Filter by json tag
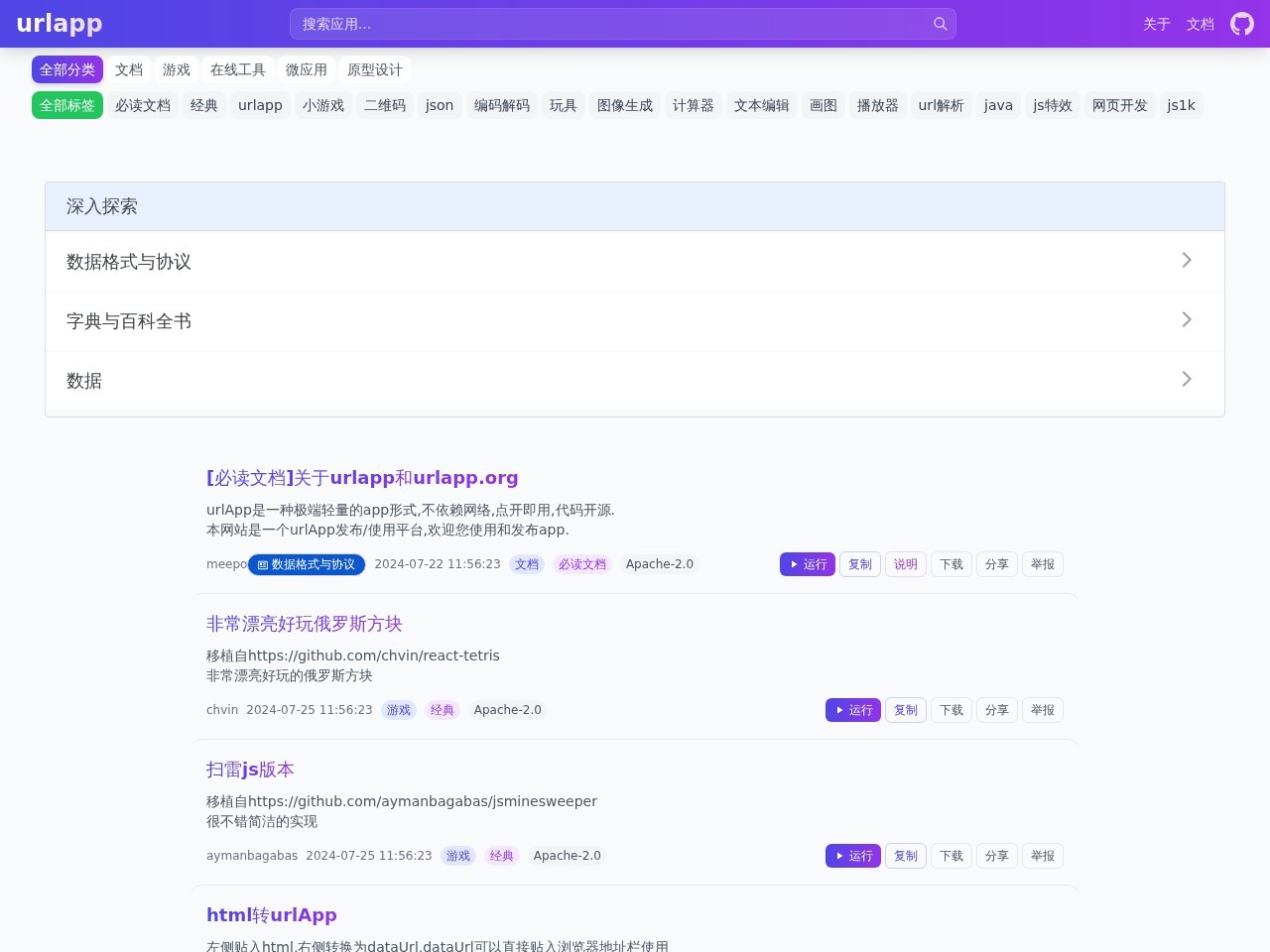The height and width of the screenshot is (952, 1270). [440, 105]
